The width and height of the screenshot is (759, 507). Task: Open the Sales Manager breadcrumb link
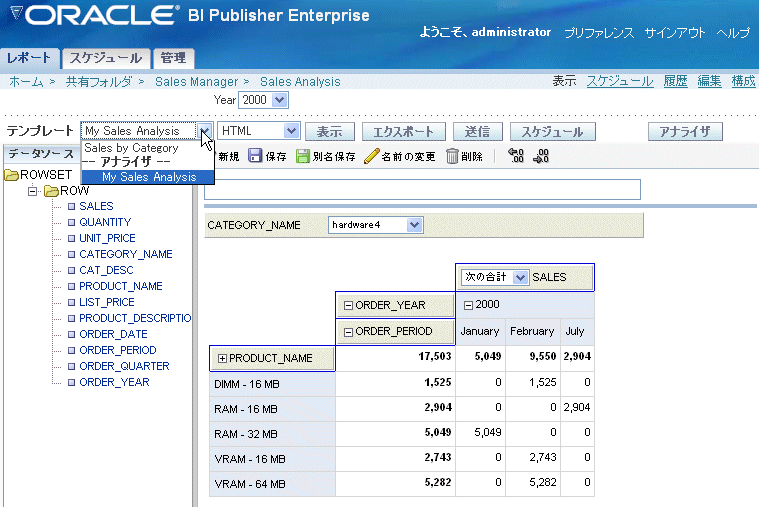click(197, 82)
